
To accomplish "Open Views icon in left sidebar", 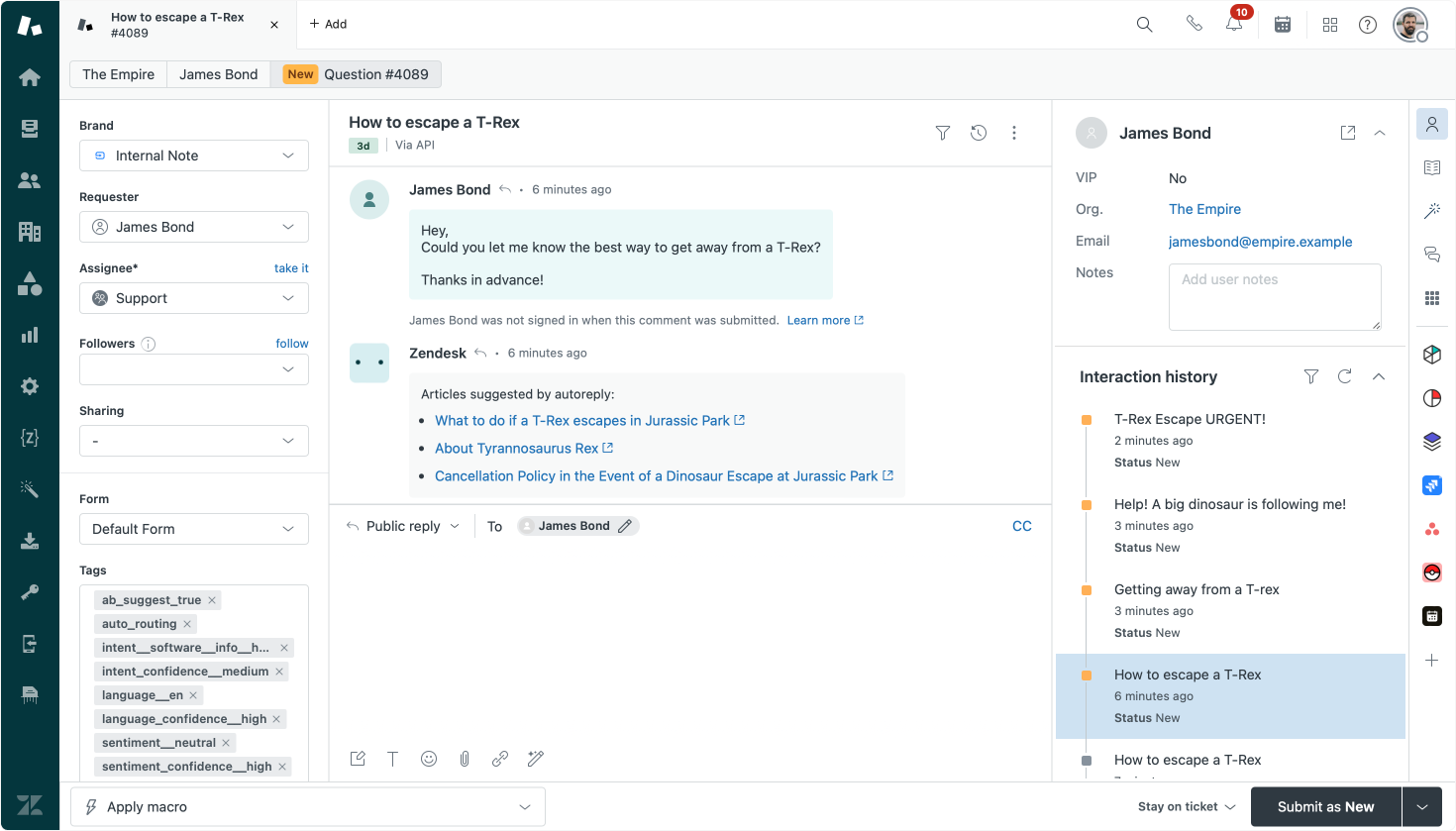I will [x=30, y=129].
